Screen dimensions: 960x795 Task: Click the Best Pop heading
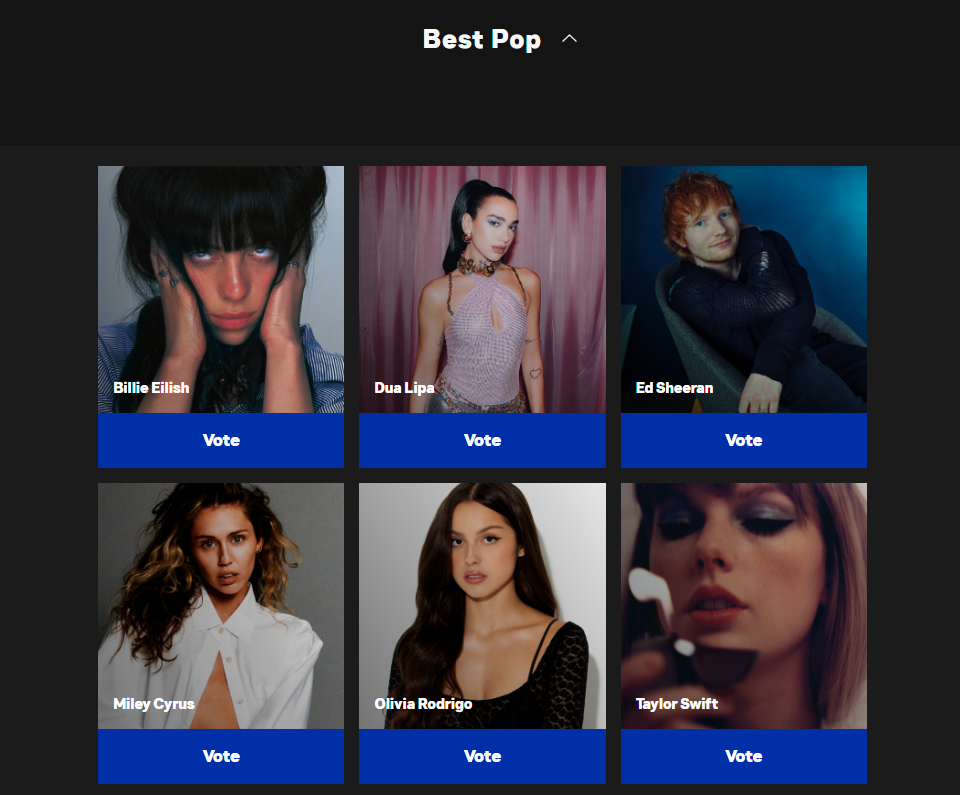pos(482,40)
